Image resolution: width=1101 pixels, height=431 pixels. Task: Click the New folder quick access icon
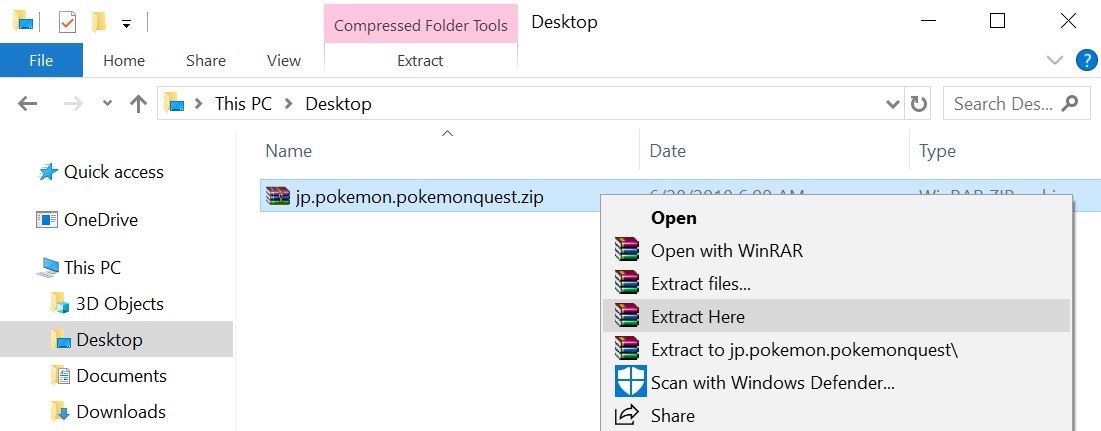99,22
